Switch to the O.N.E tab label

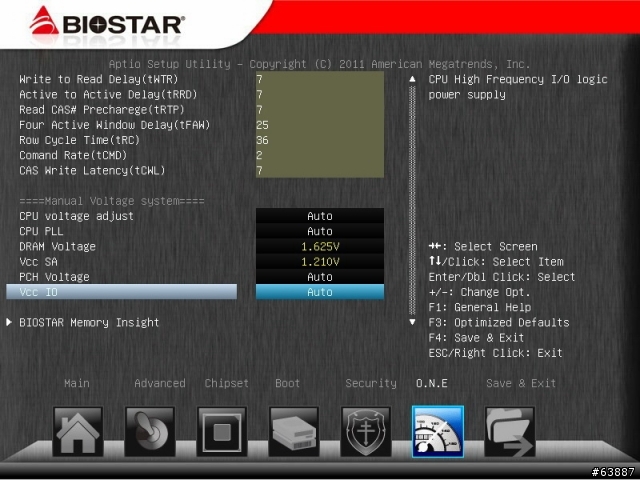point(431,383)
